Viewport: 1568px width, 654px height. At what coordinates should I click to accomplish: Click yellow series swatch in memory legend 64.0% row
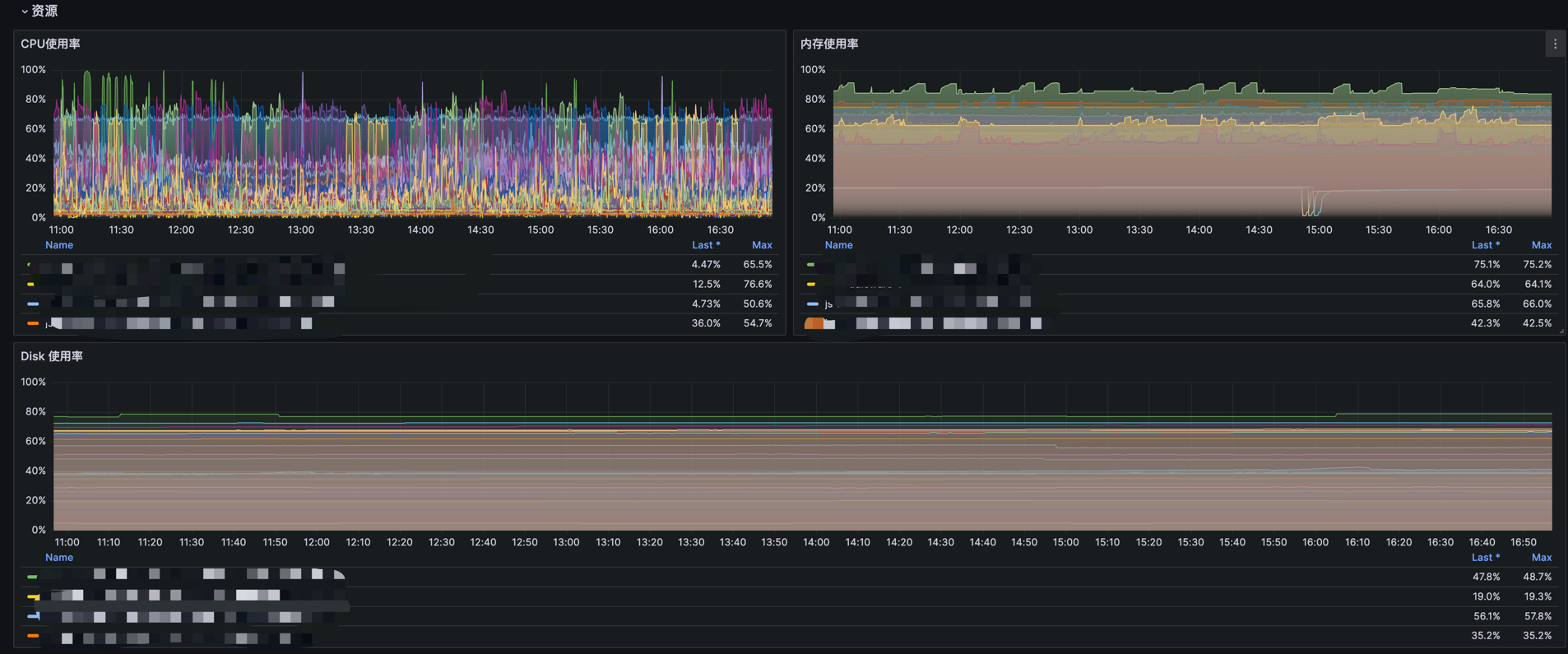(811, 285)
